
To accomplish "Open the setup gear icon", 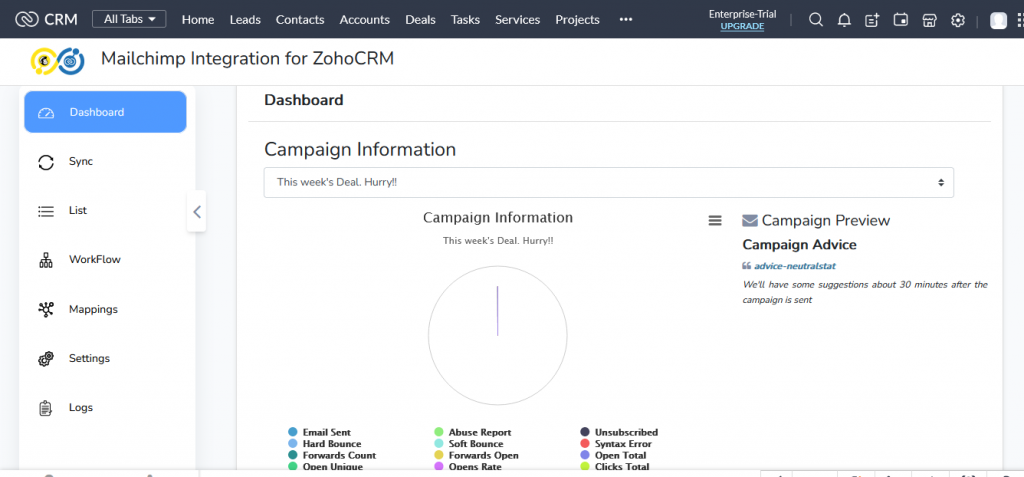I will click(958, 20).
